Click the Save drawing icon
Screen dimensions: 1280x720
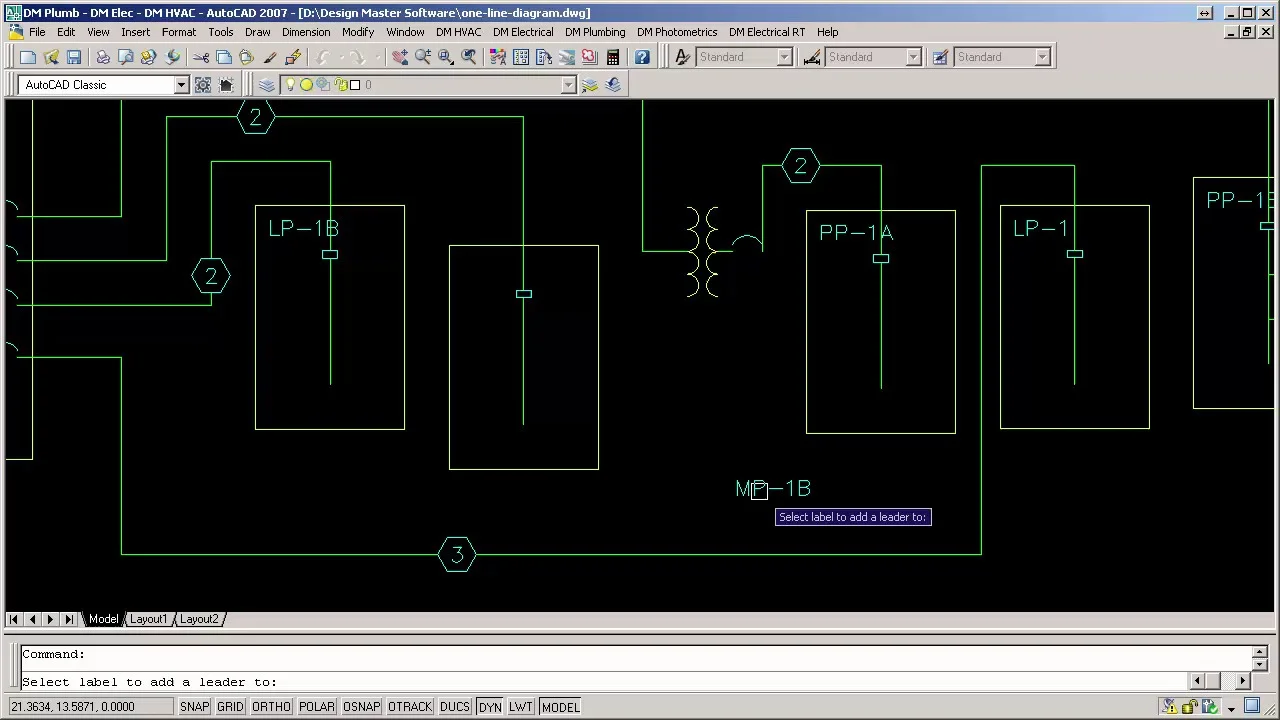[74, 57]
